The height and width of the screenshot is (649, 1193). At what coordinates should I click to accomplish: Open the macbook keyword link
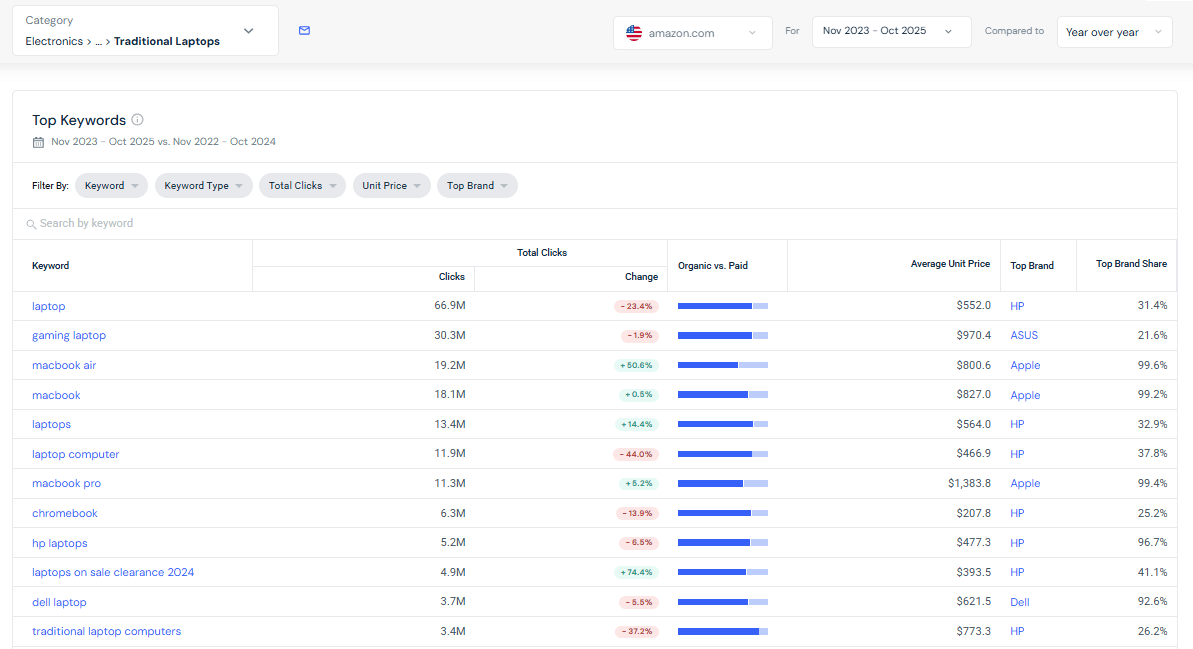click(x=56, y=395)
